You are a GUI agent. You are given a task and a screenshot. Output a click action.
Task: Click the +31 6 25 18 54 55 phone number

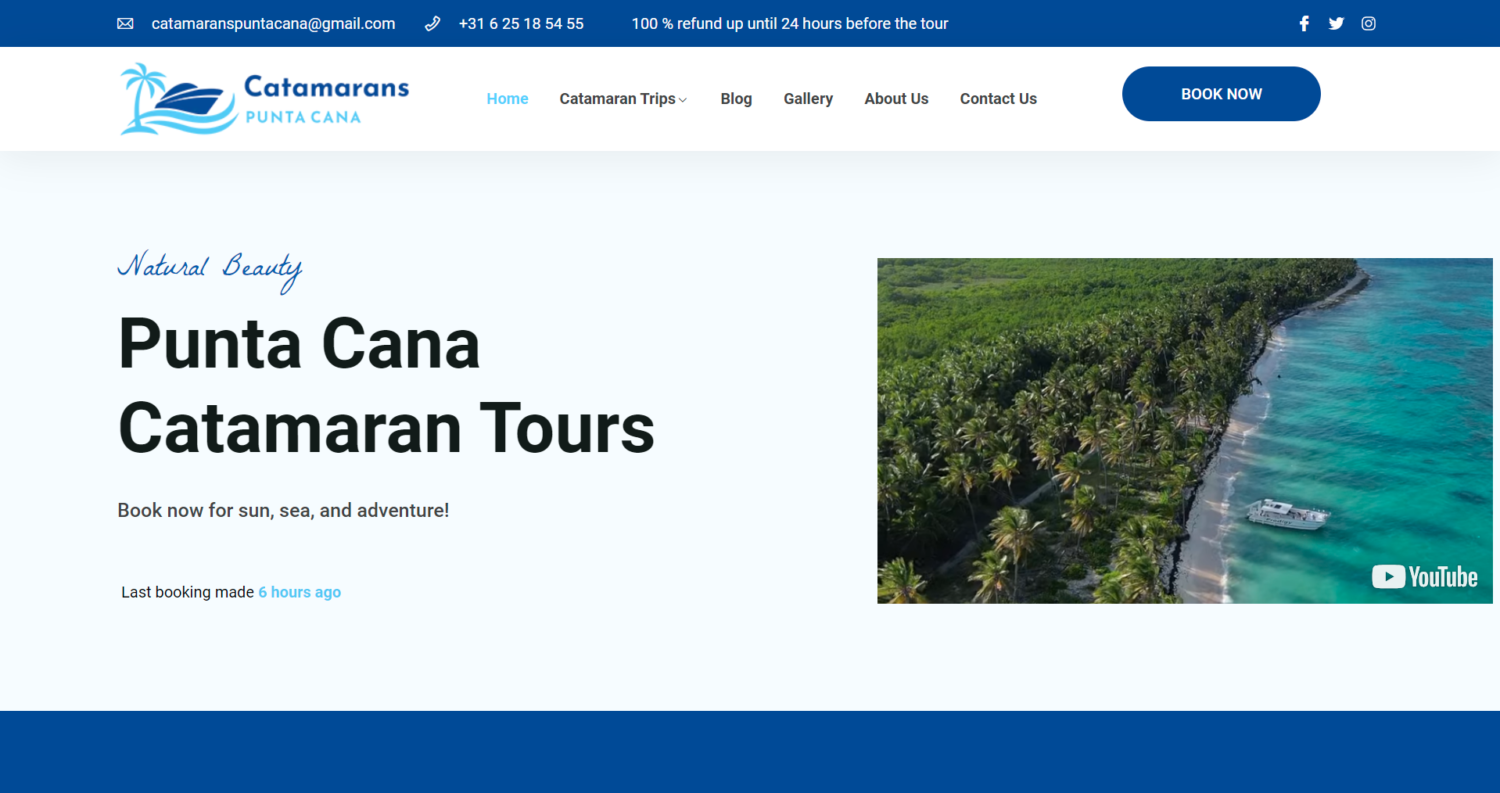pos(521,24)
